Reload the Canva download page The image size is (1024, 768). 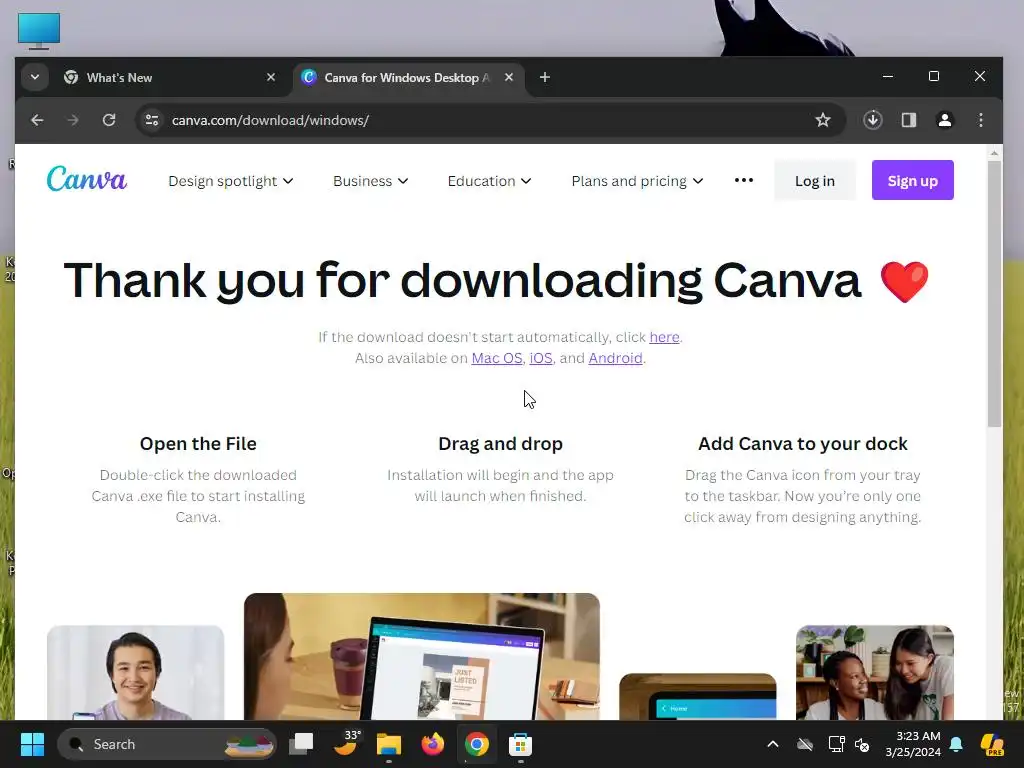coord(109,120)
